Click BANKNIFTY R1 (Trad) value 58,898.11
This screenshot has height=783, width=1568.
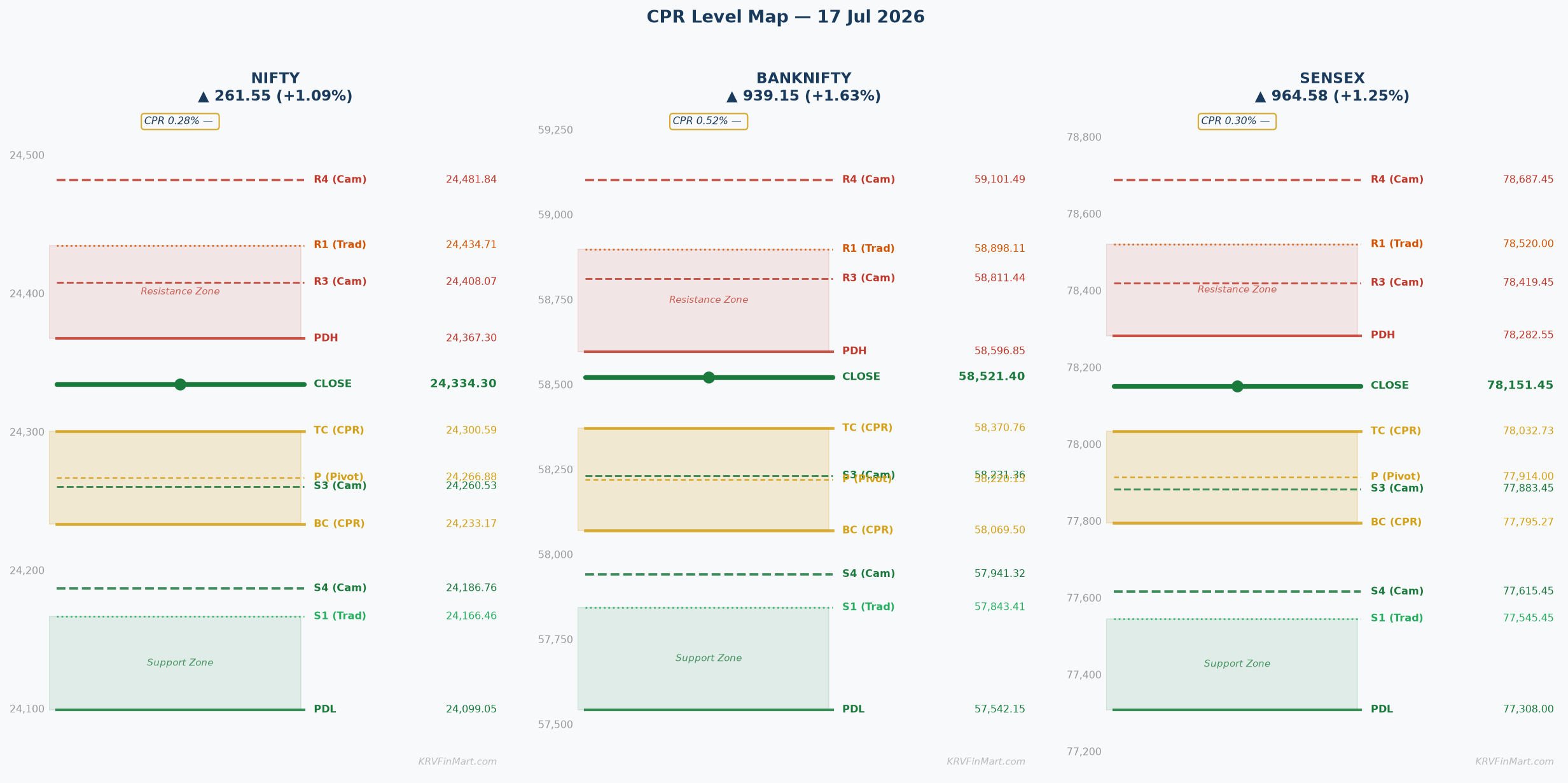click(x=1000, y=249)
